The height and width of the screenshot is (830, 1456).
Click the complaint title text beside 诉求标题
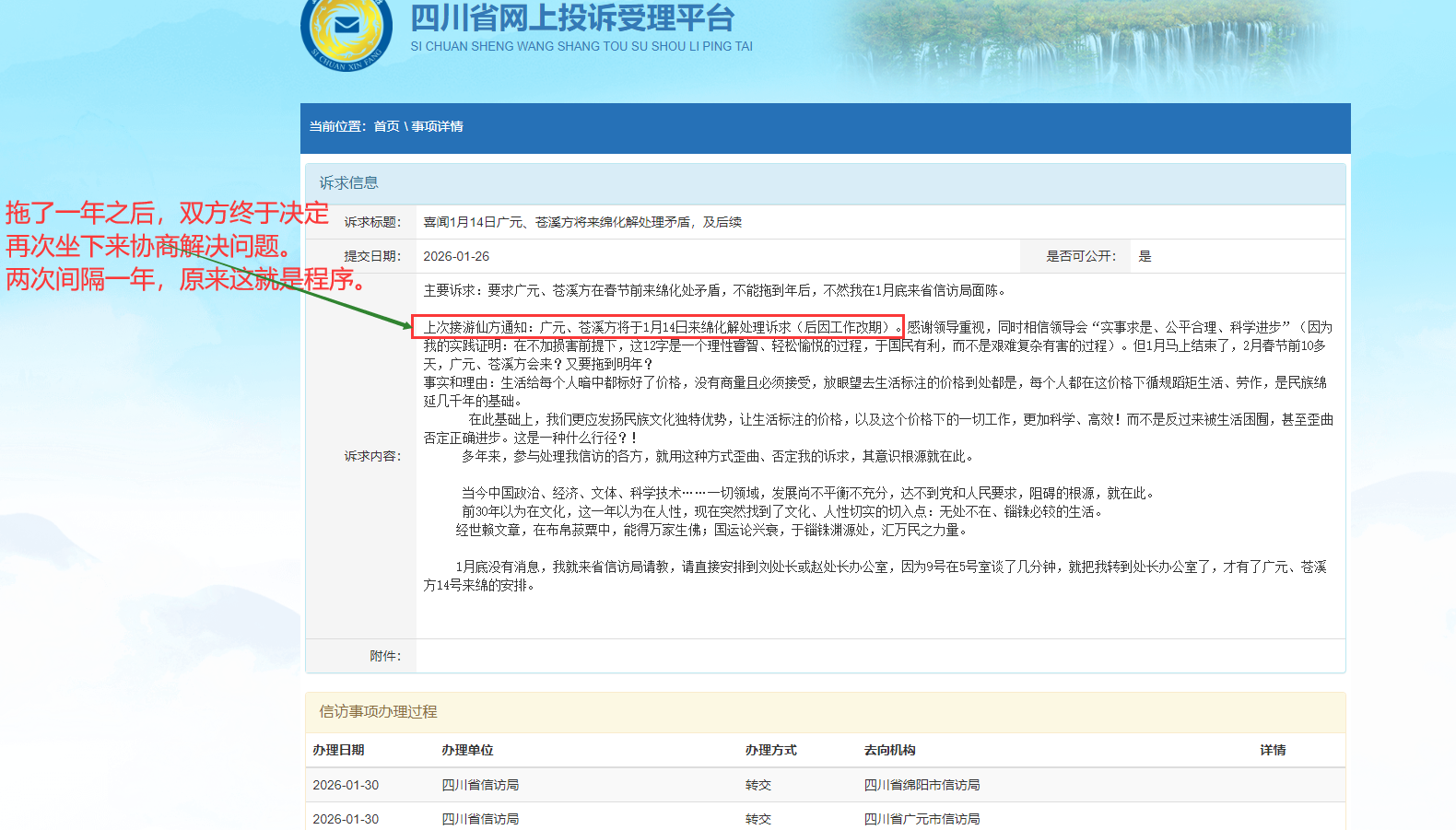tap(582, 222)
